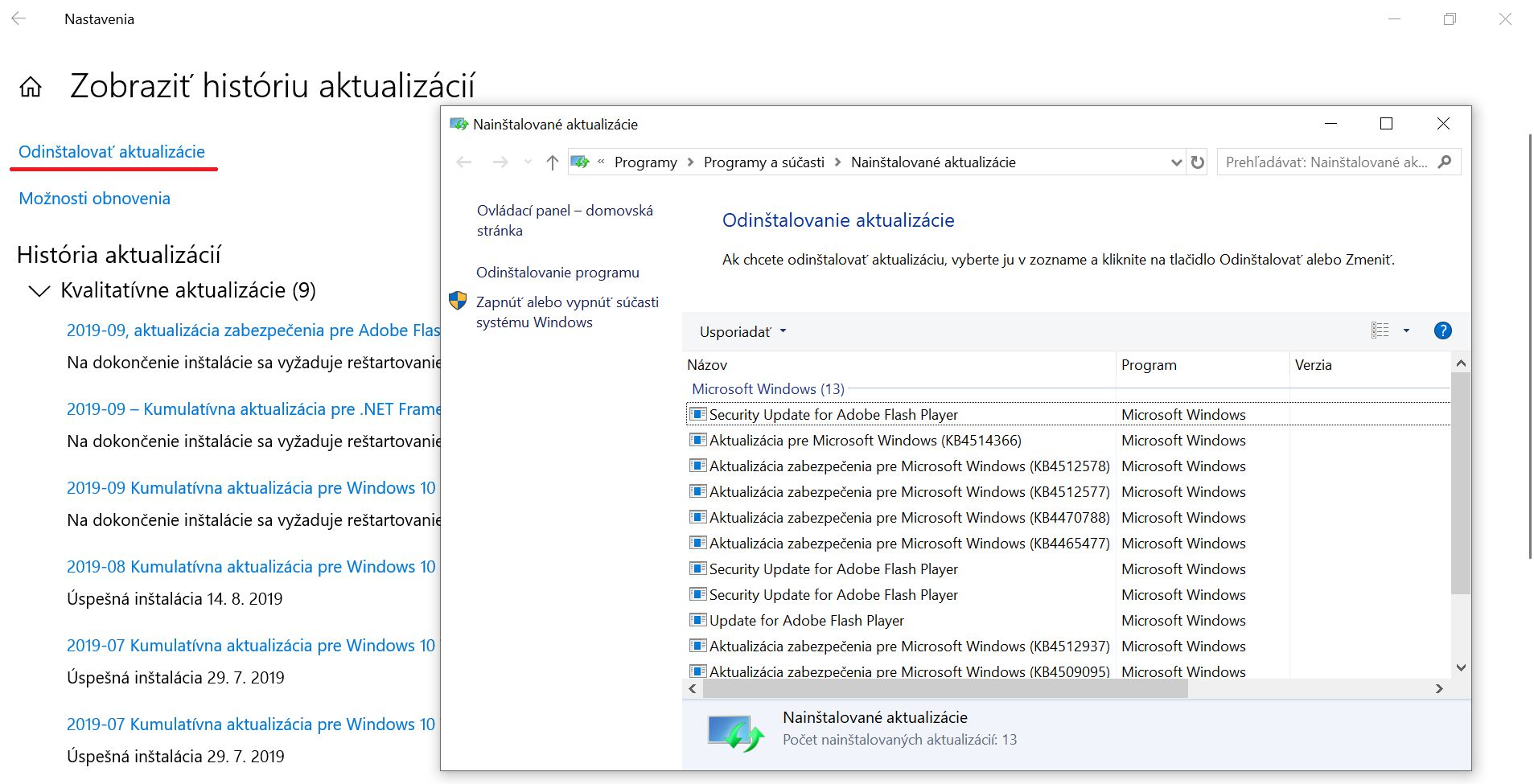Click the forward arrow in Control Panel window
Viewport: 1534px width, 784px height.
(500, 162)
